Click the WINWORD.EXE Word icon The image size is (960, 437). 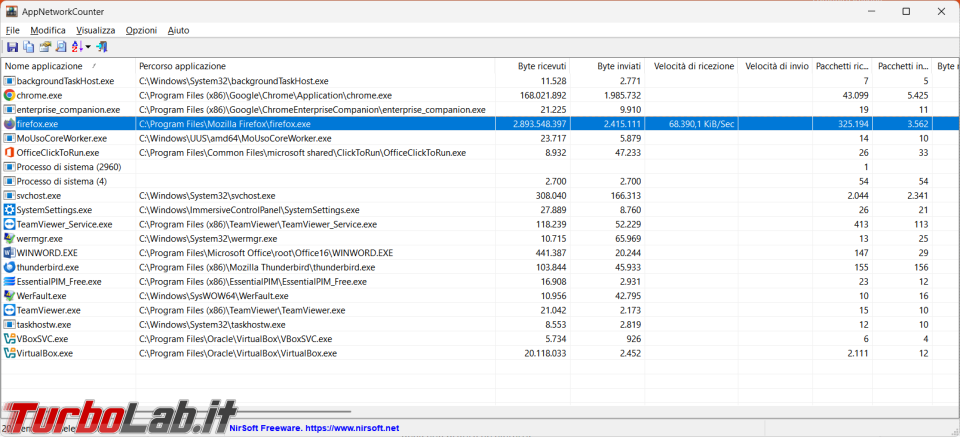(x=9, y=253)
